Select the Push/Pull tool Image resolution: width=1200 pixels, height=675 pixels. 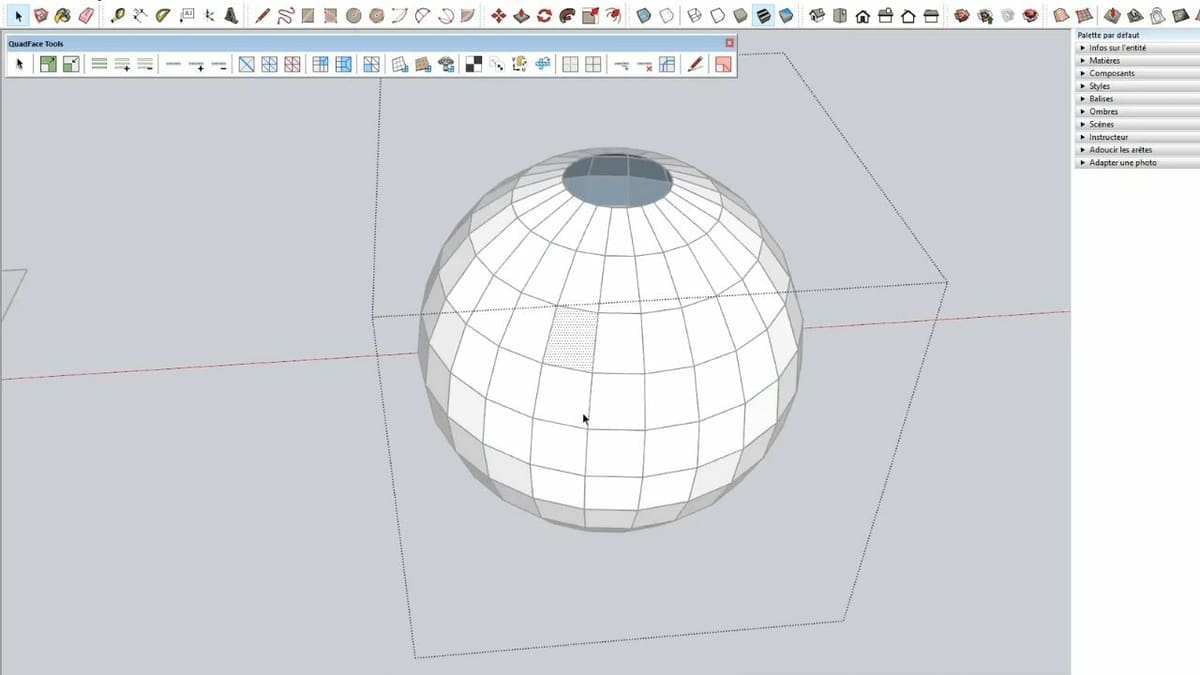(x=521, y=16)
